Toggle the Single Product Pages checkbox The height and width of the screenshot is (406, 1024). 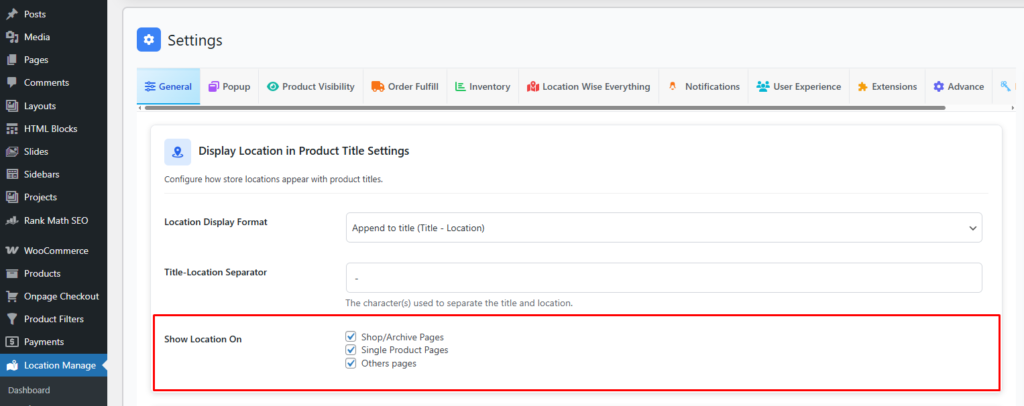click(x=350, y=350)
